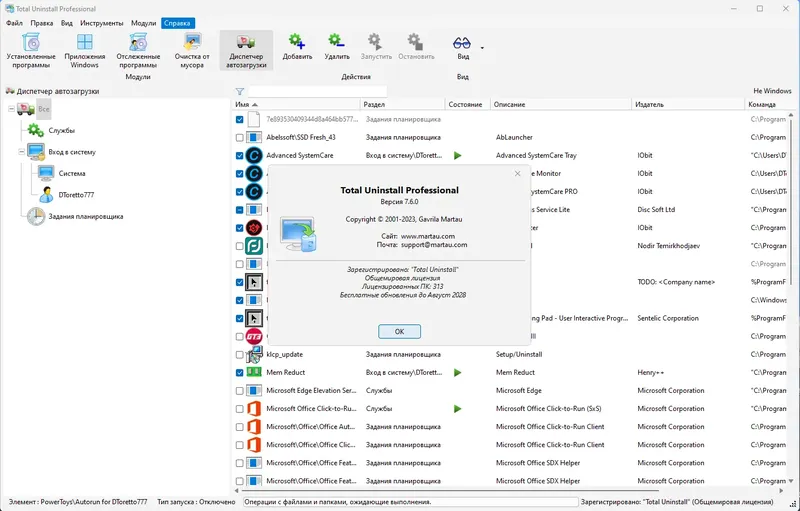Enable the klcp_update checkbox
Viewport: 800px width, 511px height.
(x=239, y=354)
